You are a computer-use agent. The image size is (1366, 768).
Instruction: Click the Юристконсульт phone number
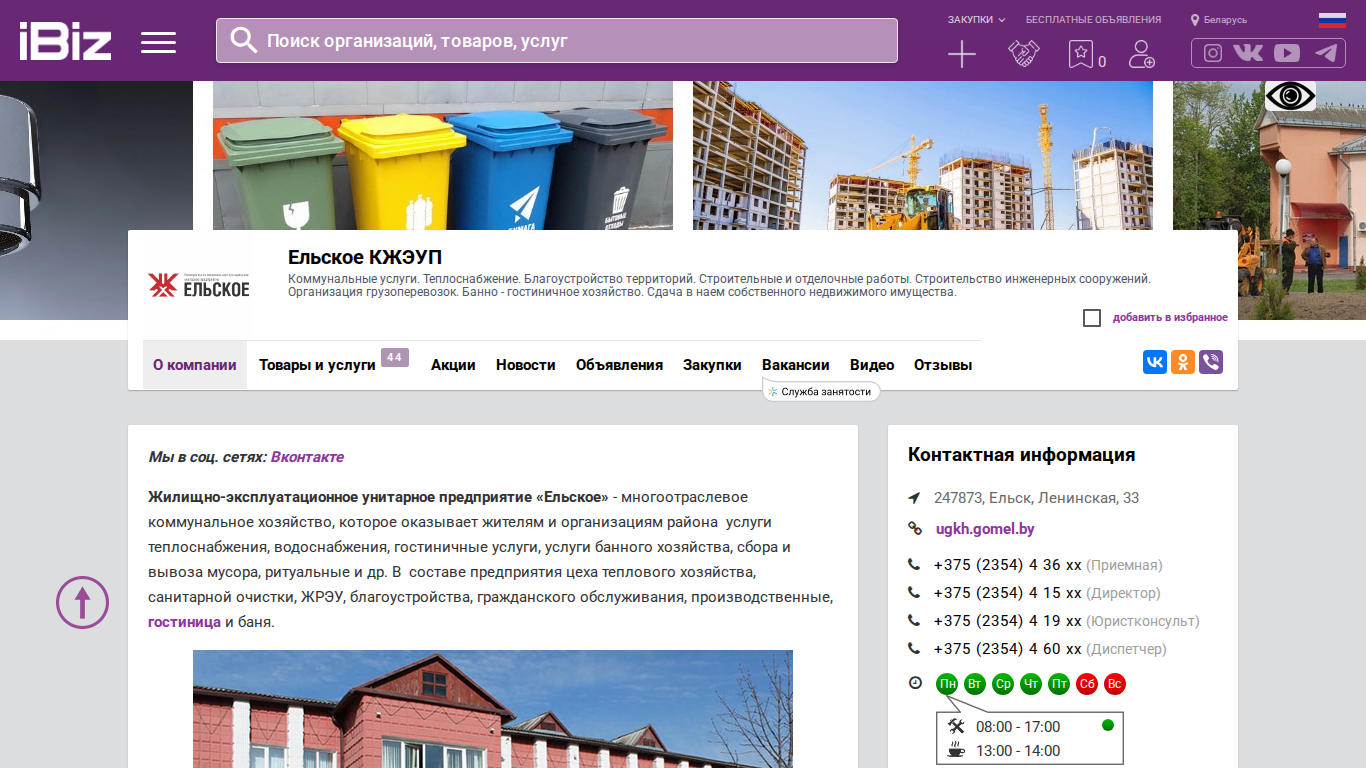[1008, 621]
